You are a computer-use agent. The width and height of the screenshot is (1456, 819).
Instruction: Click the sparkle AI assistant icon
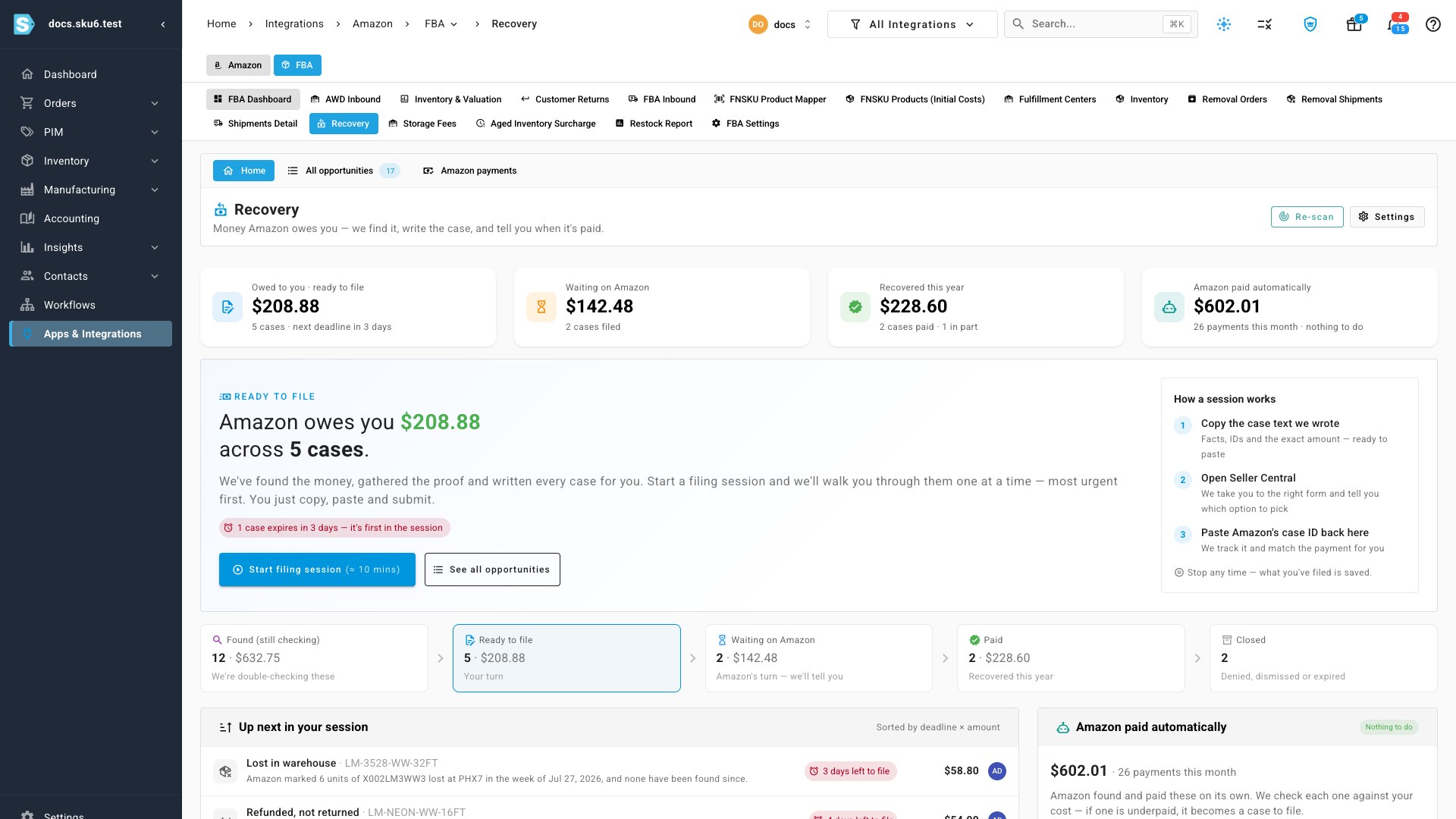click(x=1223, y=24)
